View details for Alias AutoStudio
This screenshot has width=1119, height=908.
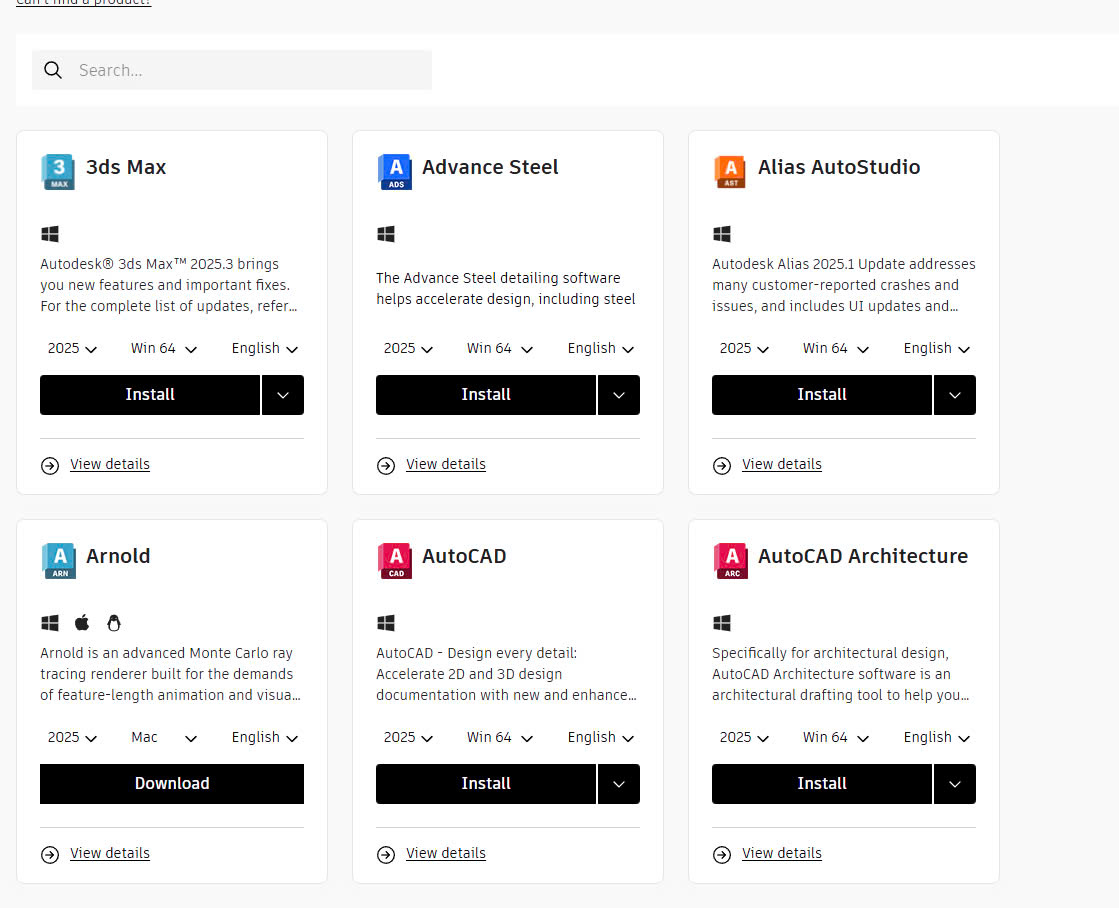(x=782, y=465)
